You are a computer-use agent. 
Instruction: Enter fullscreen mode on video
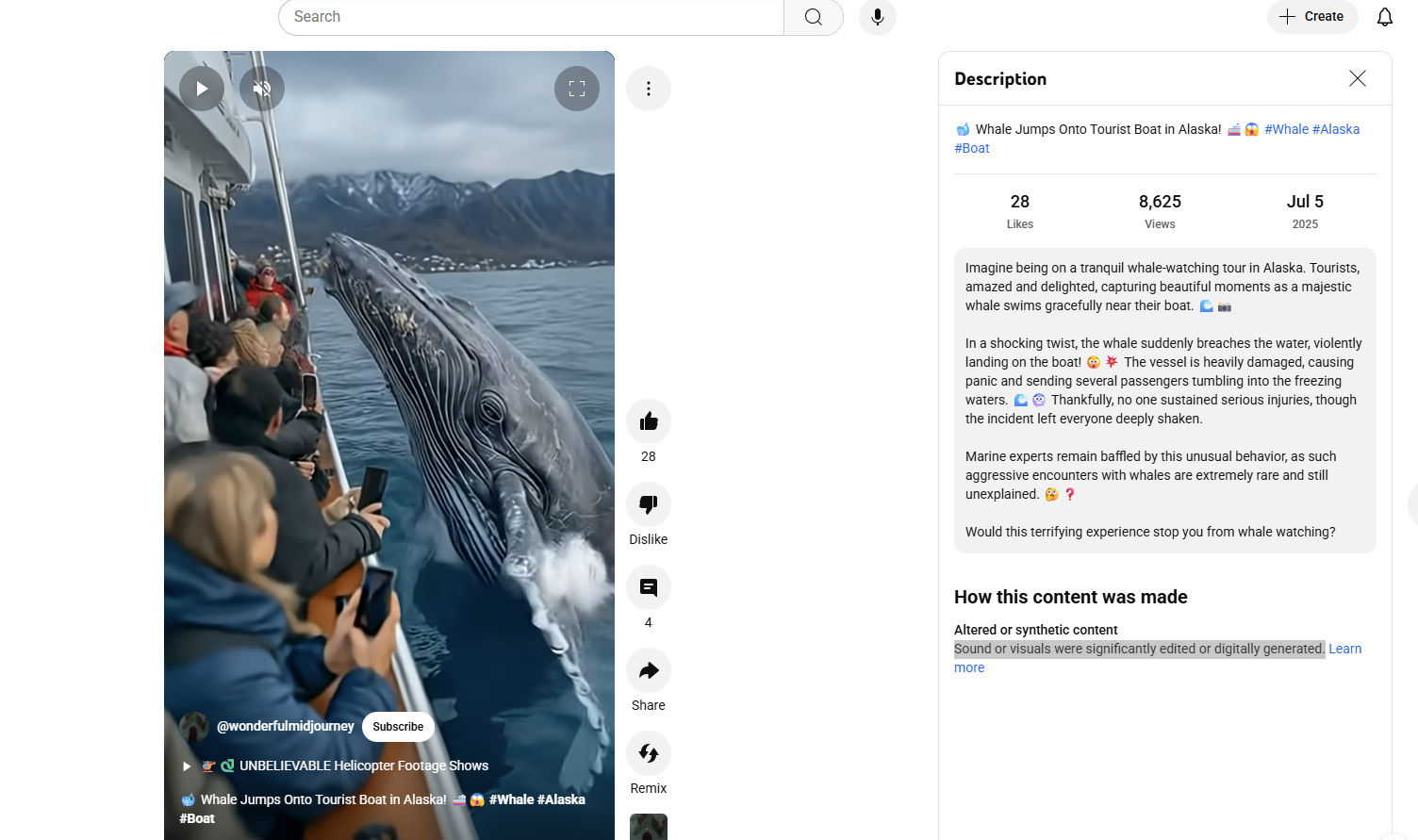tap(577, 89)
